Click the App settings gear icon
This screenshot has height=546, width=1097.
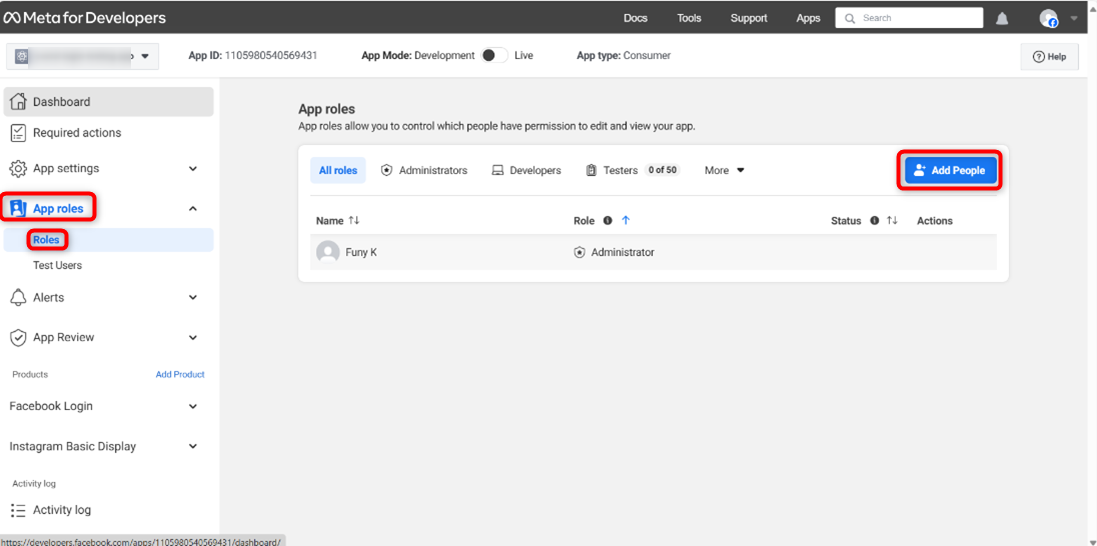(x=19, y=169)
